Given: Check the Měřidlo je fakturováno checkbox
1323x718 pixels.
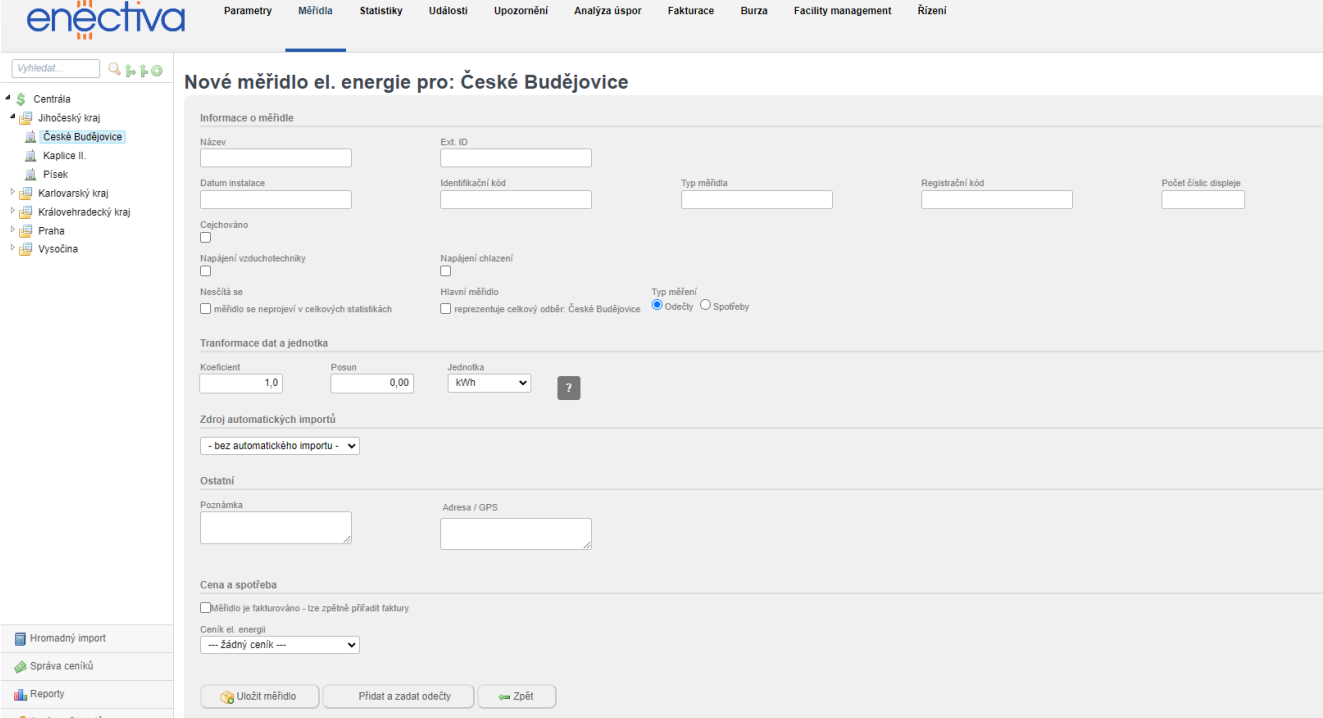Looking at the screenshot, I should [206, 607].
